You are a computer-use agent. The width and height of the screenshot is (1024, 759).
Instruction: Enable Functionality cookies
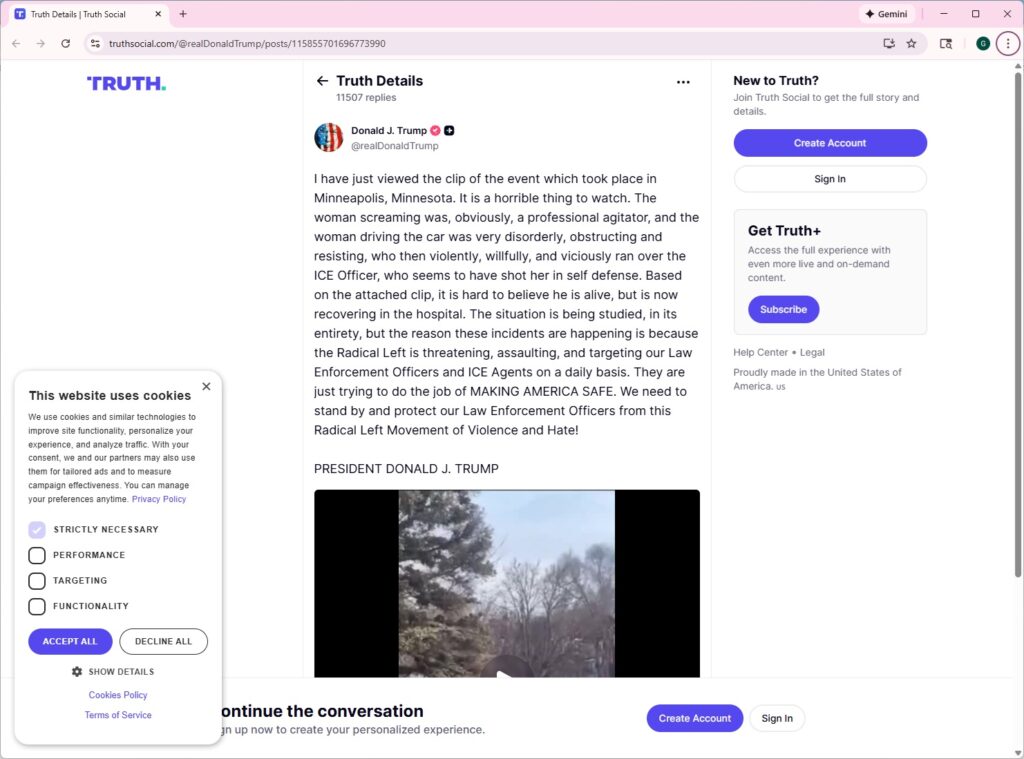[37, 606]
